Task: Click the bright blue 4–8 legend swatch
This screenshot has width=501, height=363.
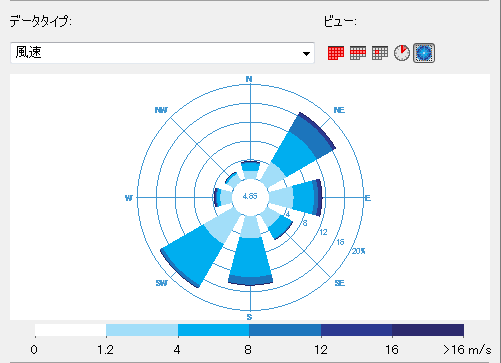Action: tap(213, 330)
